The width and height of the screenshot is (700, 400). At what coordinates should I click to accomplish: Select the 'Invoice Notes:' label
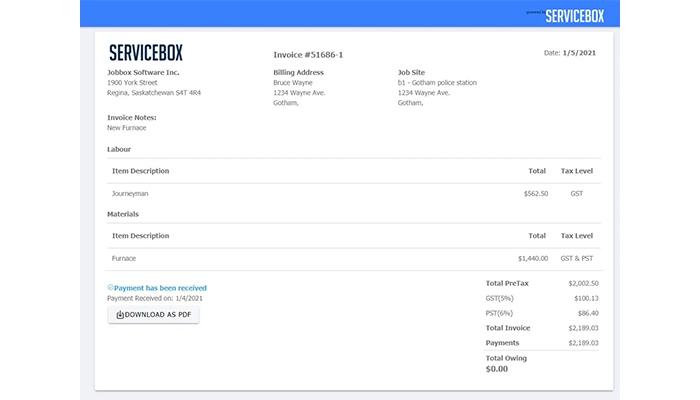tap(132, 117)
